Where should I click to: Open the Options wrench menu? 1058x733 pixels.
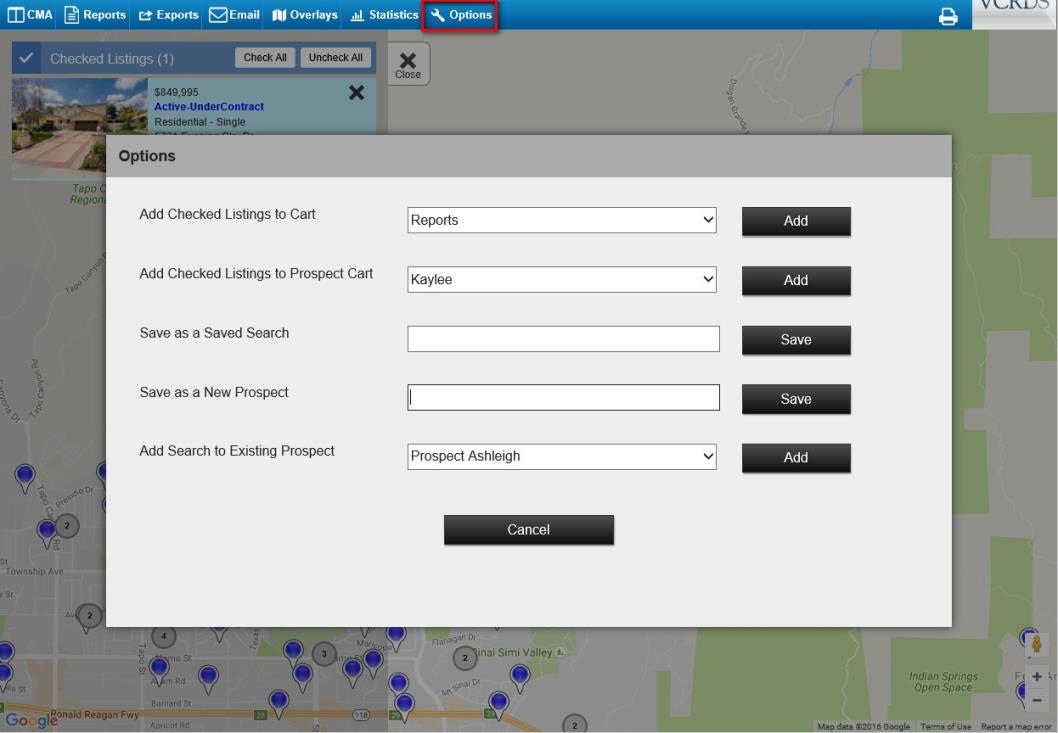(461, 14)
